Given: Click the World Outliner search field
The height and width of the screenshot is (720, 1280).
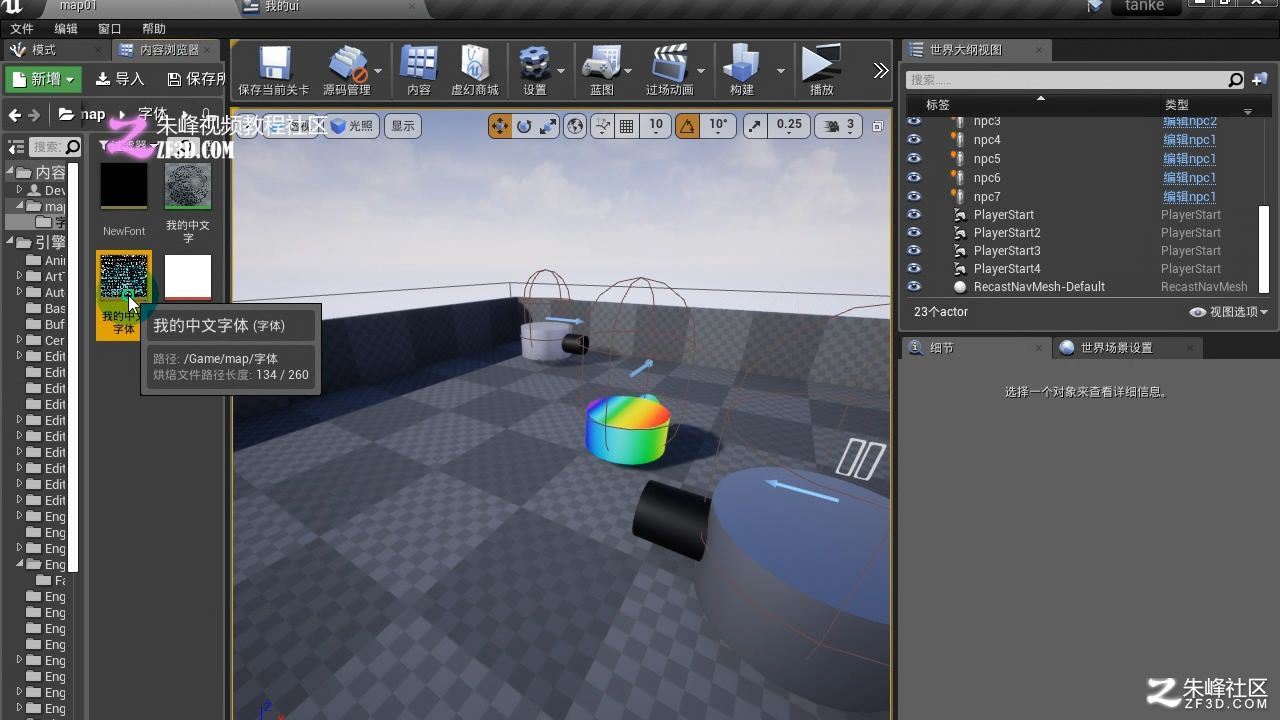Looking at the screenshot, I should [x=1075, y=80].
